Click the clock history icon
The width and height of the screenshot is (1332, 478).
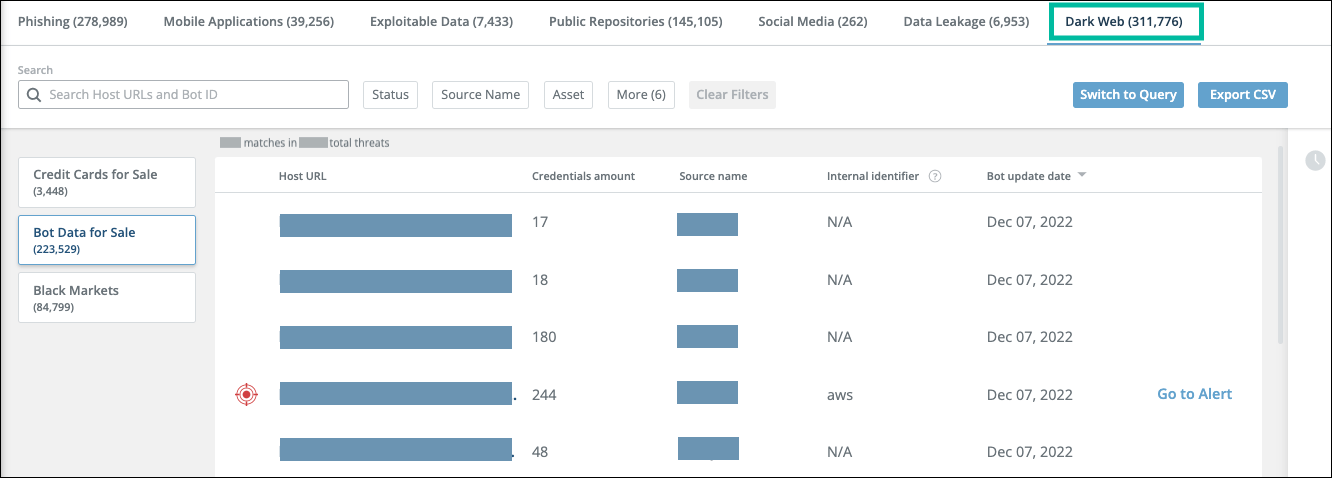pos(1315,160)
